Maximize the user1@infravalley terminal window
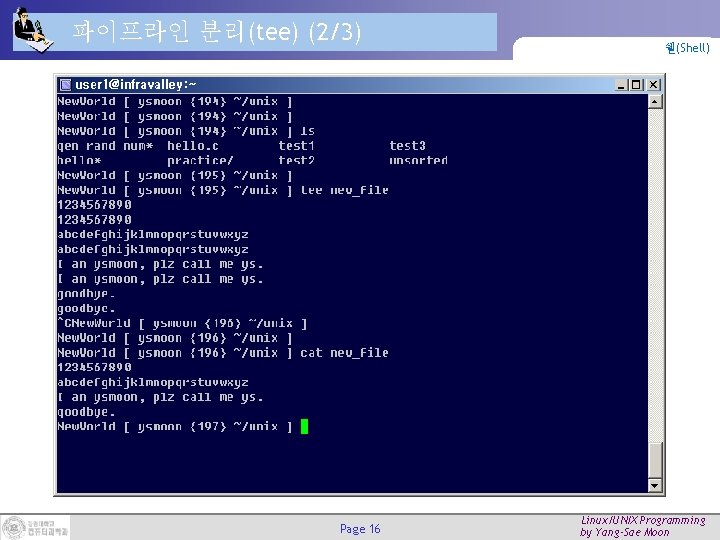This screenshot has width=720, height=540. (636, 85)
